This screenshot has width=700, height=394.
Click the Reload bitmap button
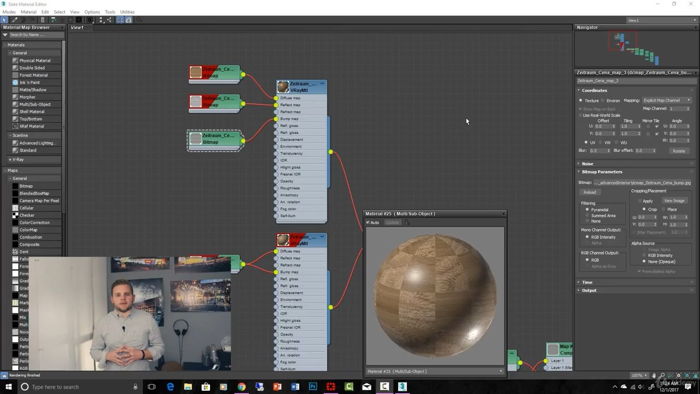tap(590, 192)
